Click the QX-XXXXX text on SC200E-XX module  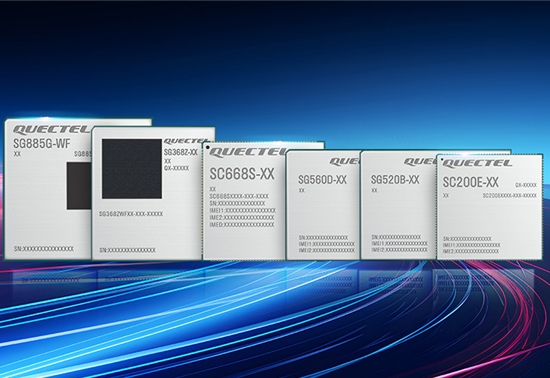click(526, 185)
